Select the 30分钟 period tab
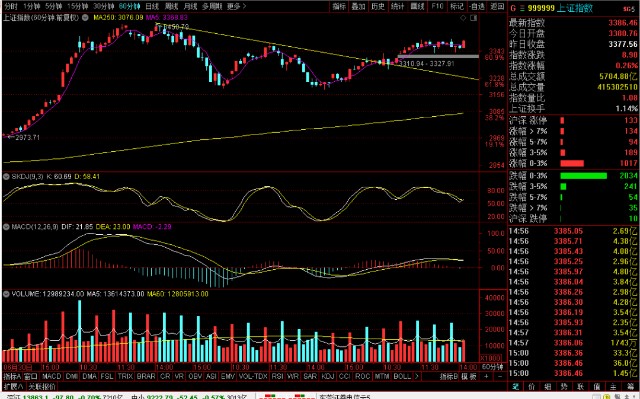This screenshot has height=399, width=640. pyautogui.click(x=104, y=6)
